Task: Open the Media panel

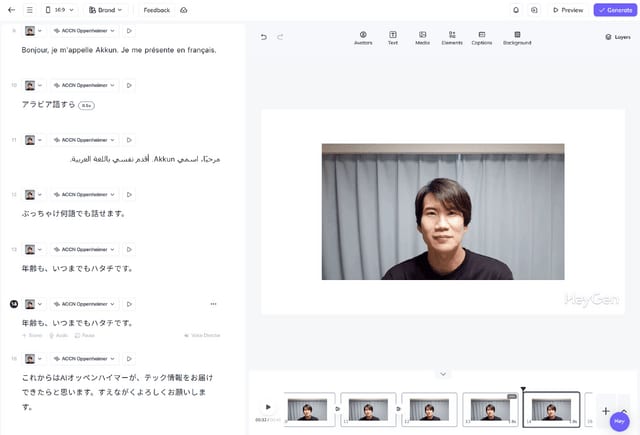Action: [422, 37]
